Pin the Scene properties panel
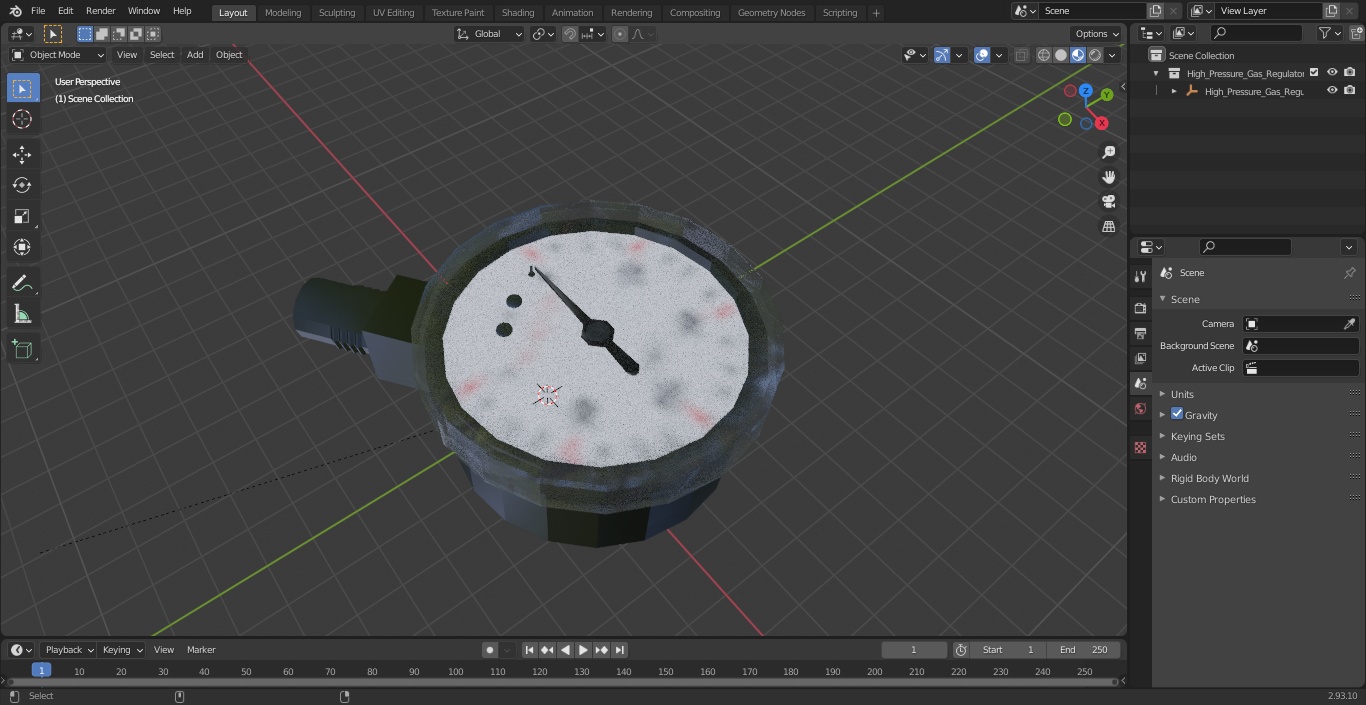This screenshot has height=705, width=1366. 1349,273
